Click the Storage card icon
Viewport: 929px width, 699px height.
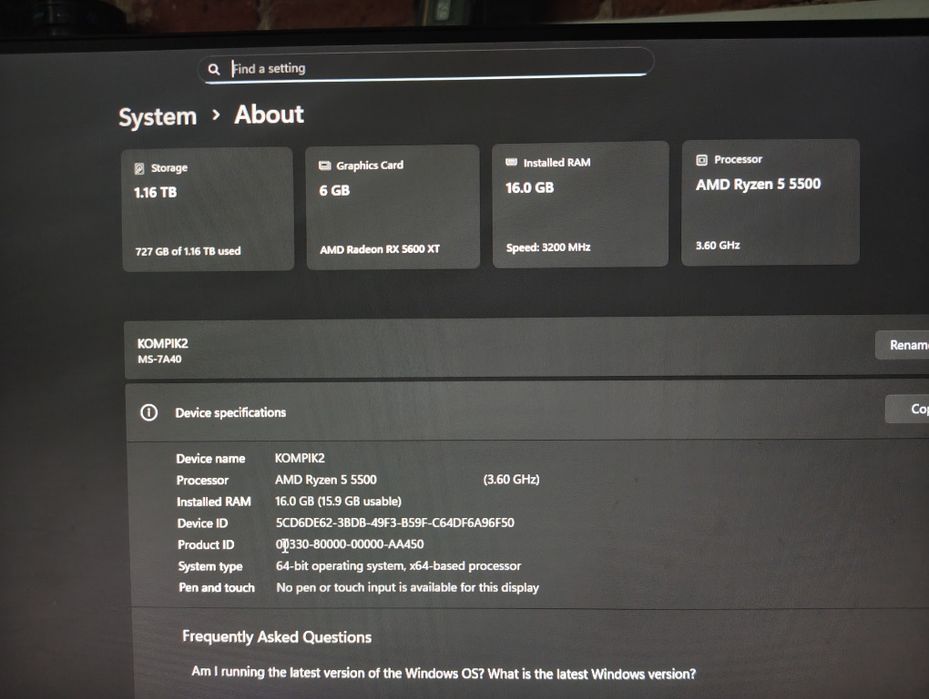point(139,169)
